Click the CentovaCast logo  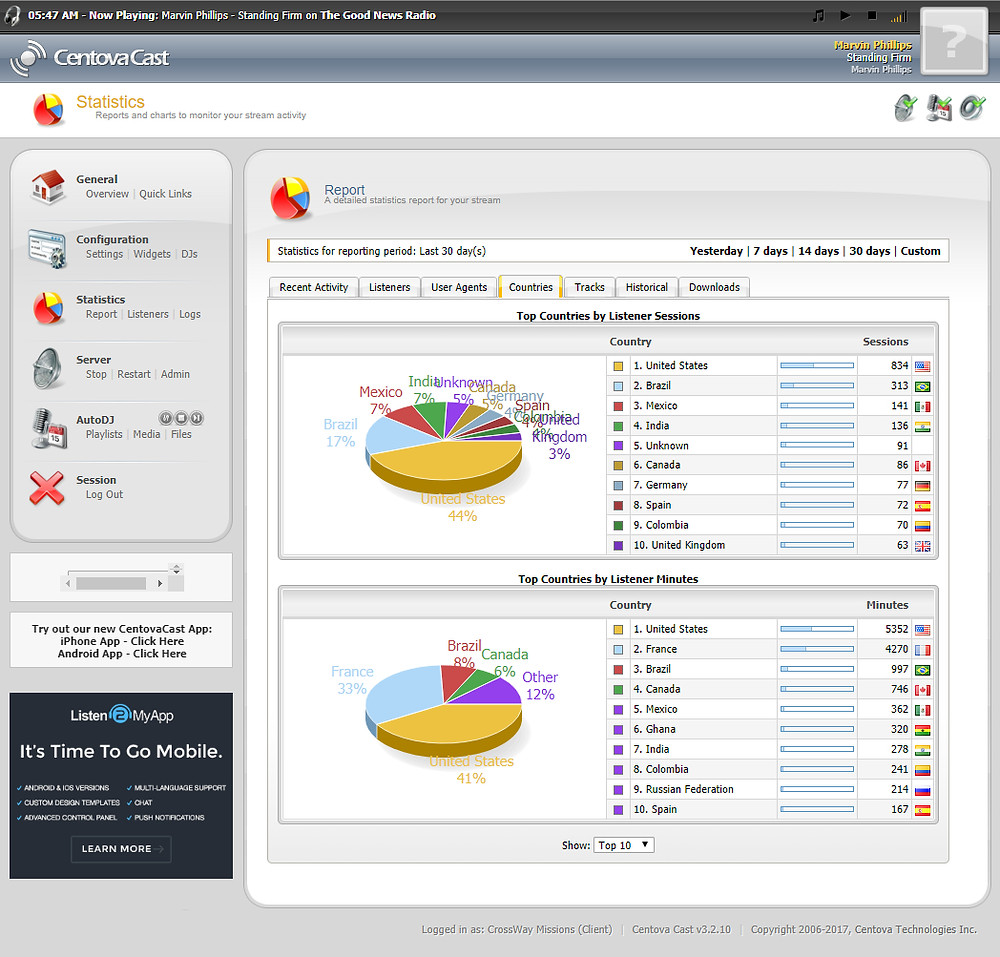pyautogui.click(x=90, y=57)
